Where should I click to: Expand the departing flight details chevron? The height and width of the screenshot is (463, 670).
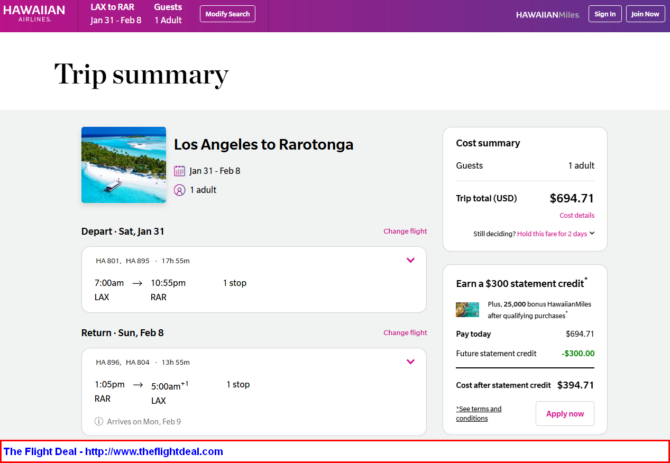(x=410, y=261)
